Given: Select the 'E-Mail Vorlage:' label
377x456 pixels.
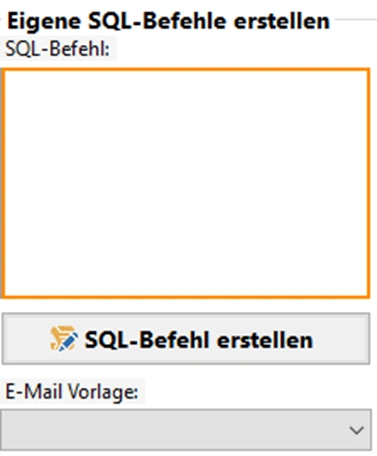Looking at the screenshot, I should pos(72,391).
